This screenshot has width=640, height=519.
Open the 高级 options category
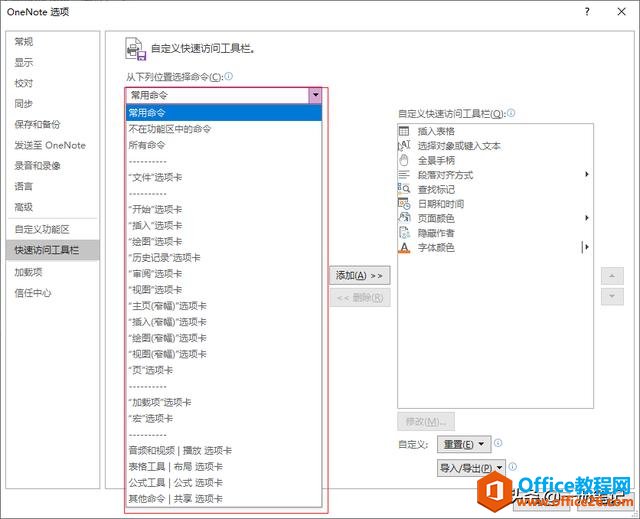(x=53, y=207)
